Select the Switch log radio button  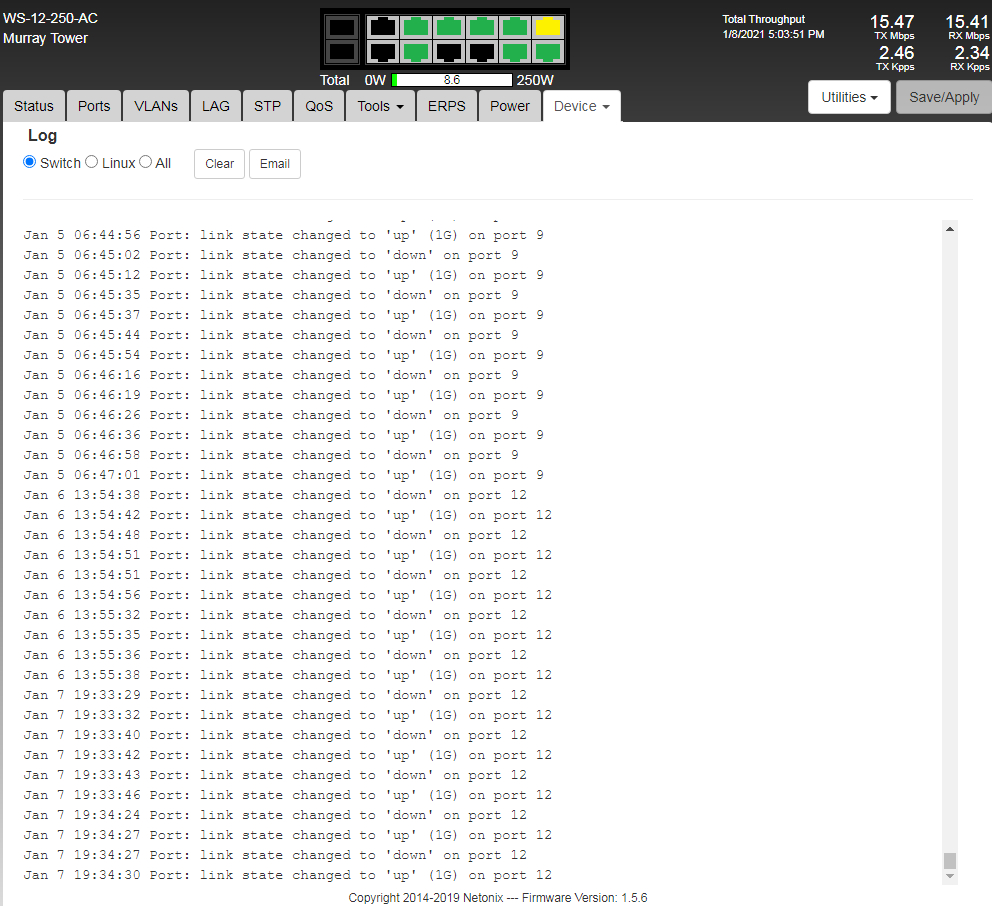pos(30,162)
